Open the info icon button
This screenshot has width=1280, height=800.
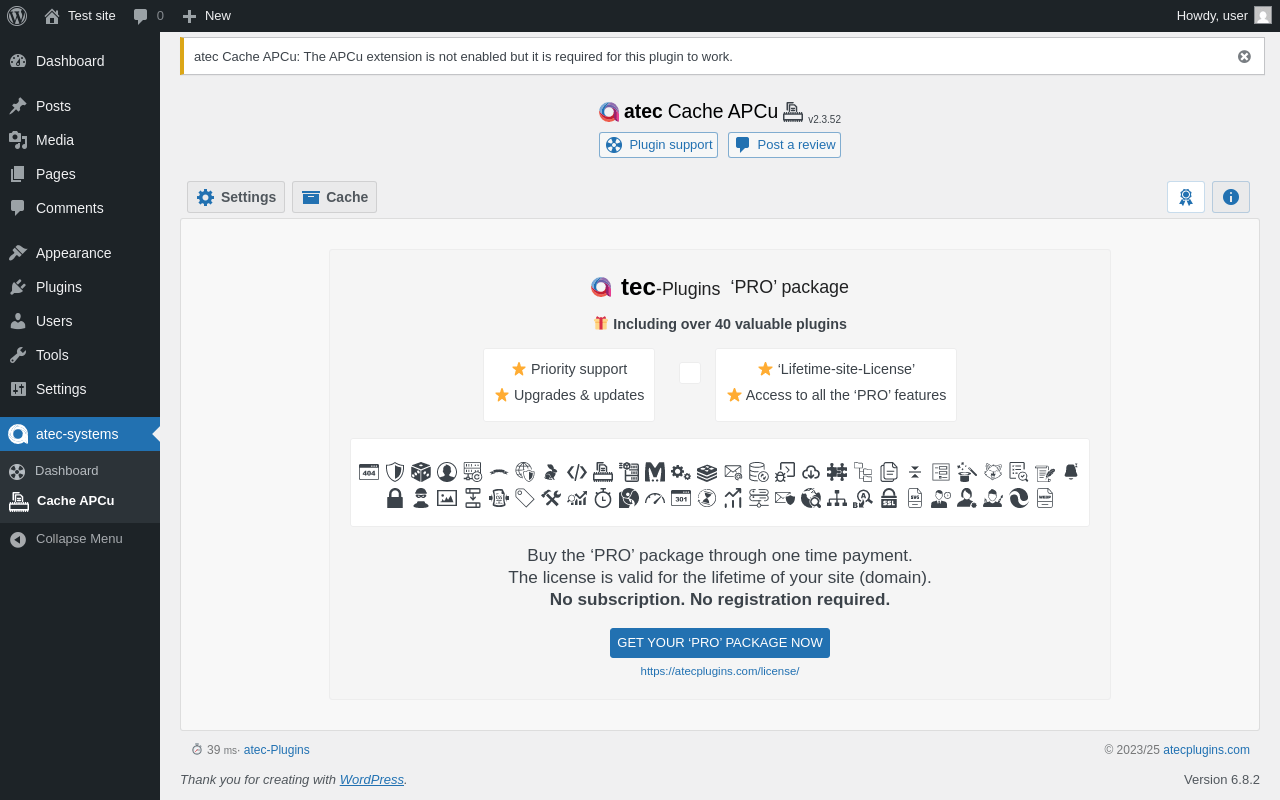[1231, 197]
